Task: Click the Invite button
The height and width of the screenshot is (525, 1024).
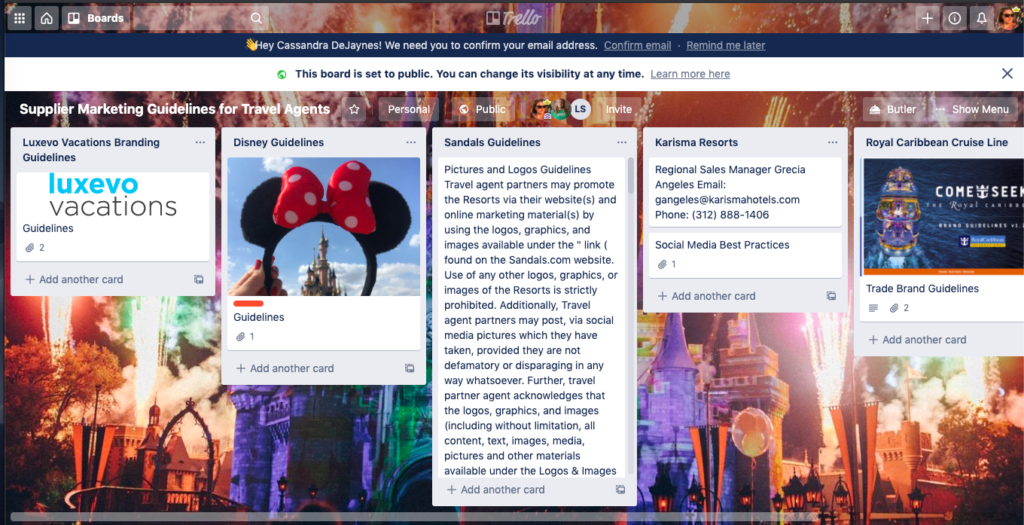Action: [x=618, y=109]
